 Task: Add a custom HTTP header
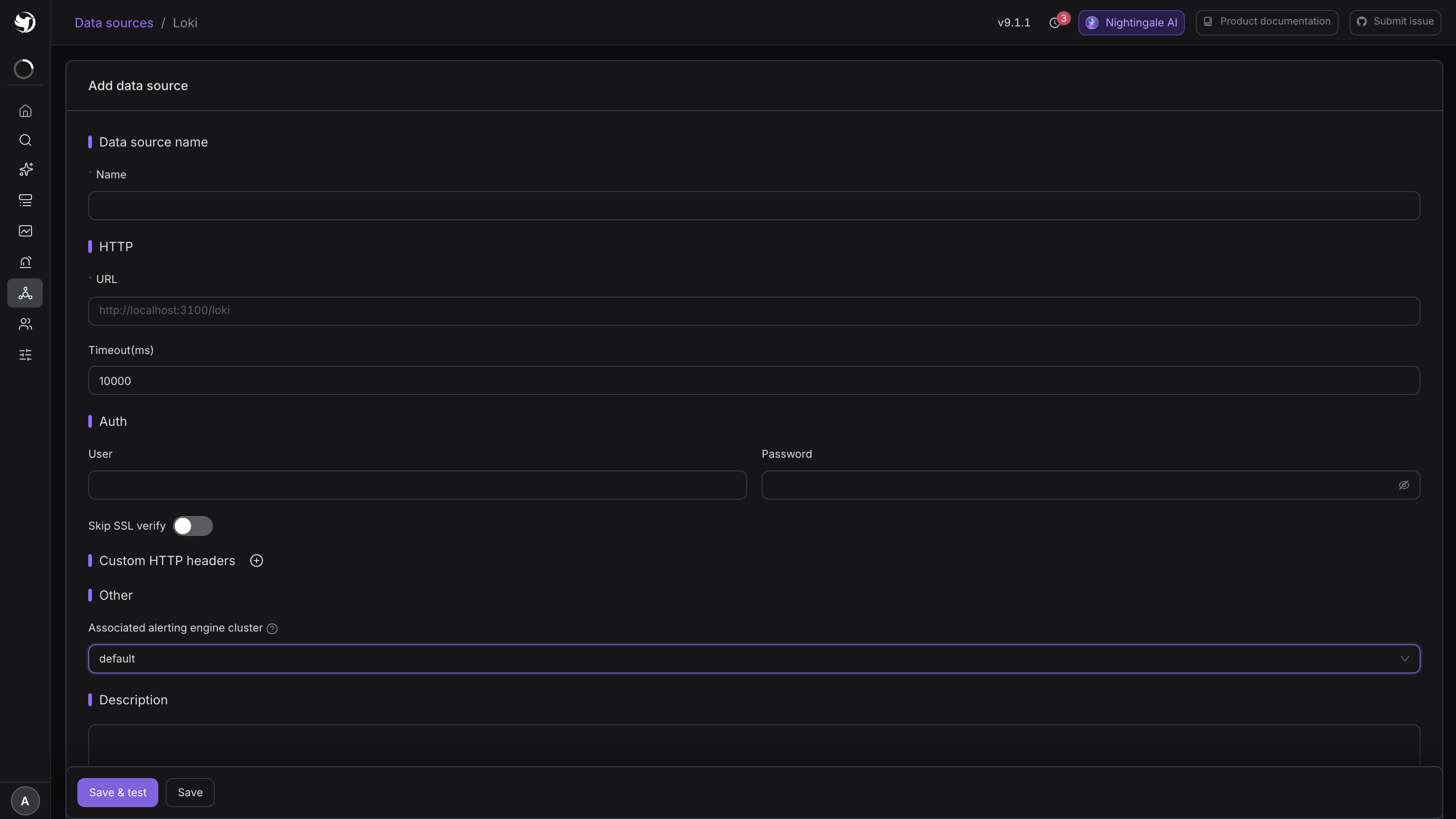[x=257, y=561]
